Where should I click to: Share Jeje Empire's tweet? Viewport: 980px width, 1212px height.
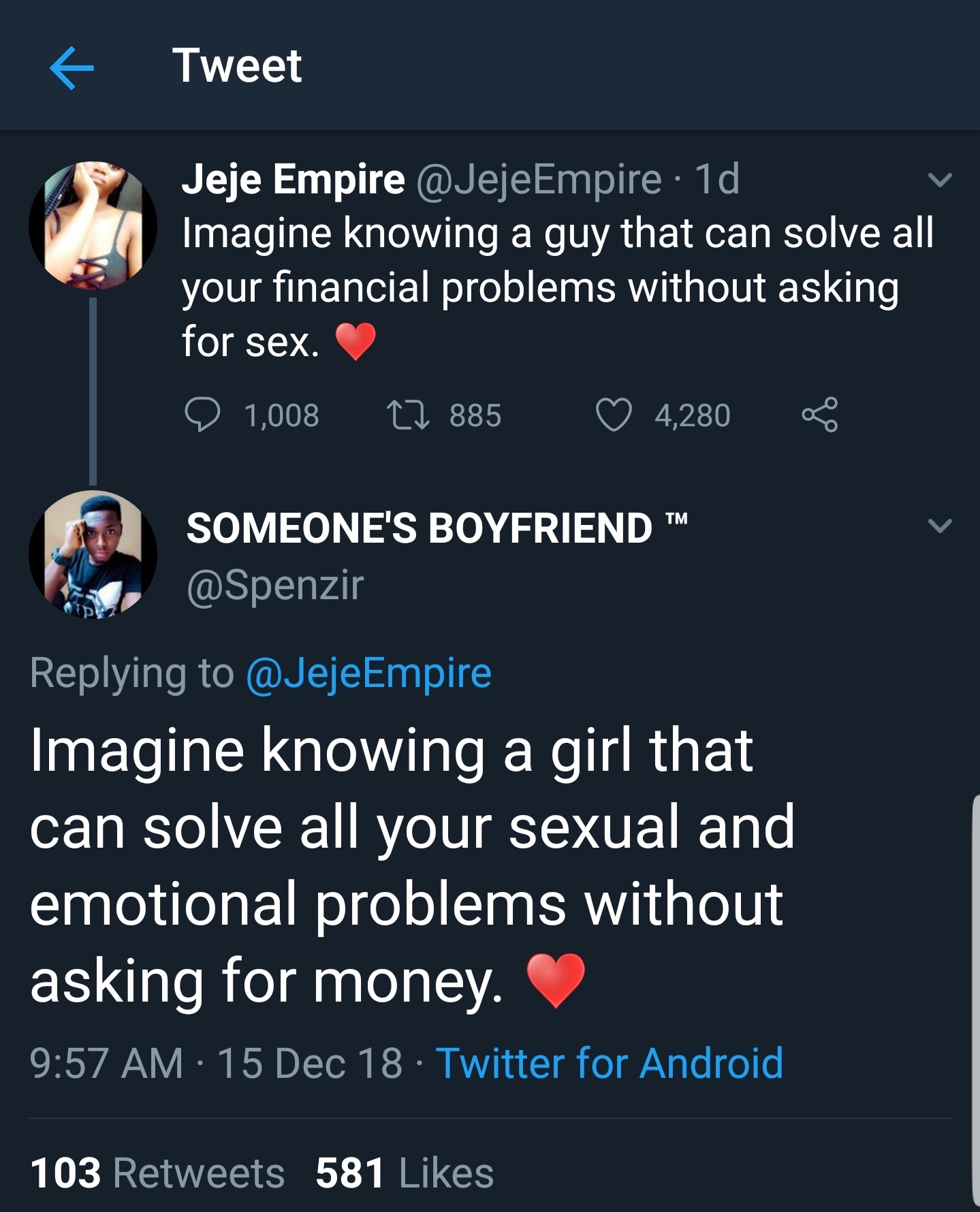[819, 415]
